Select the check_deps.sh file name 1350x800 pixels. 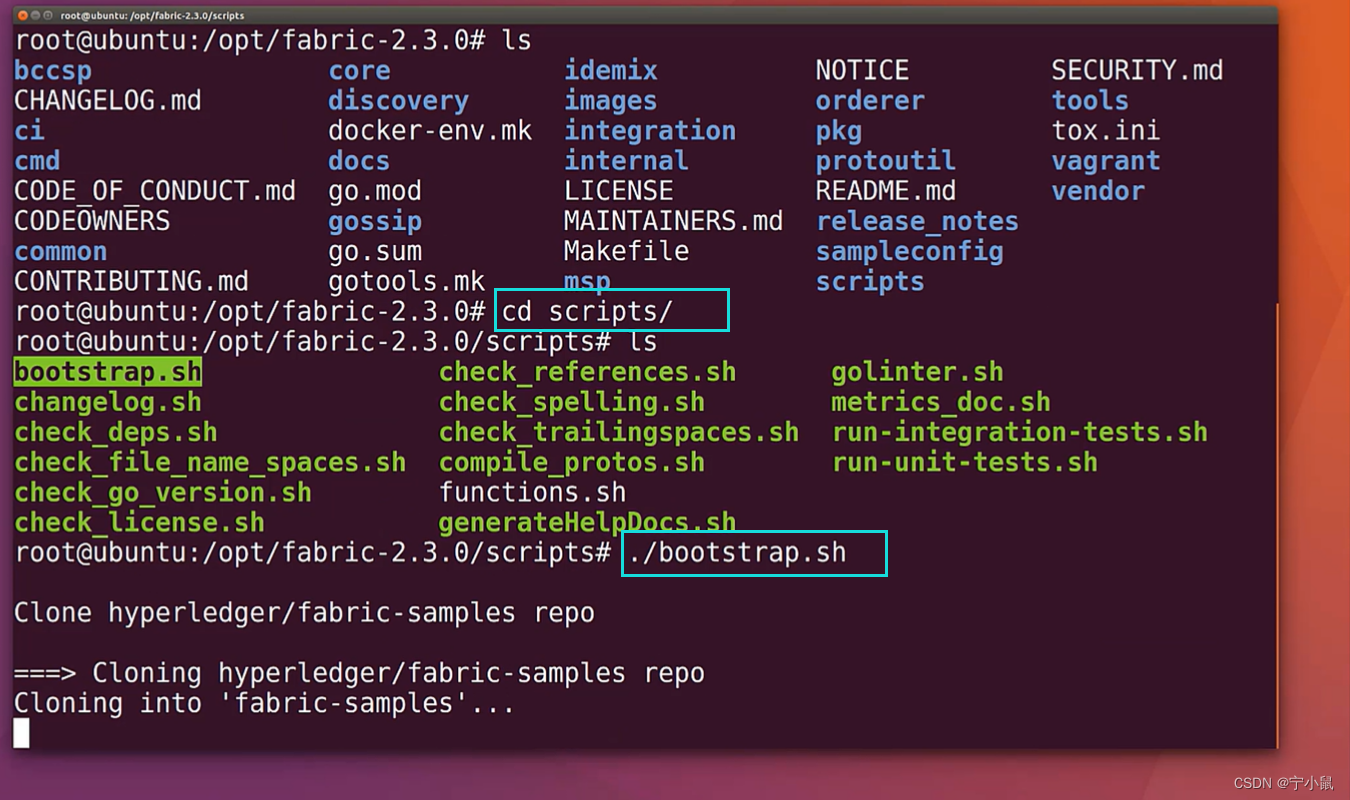tap(116, 433)
